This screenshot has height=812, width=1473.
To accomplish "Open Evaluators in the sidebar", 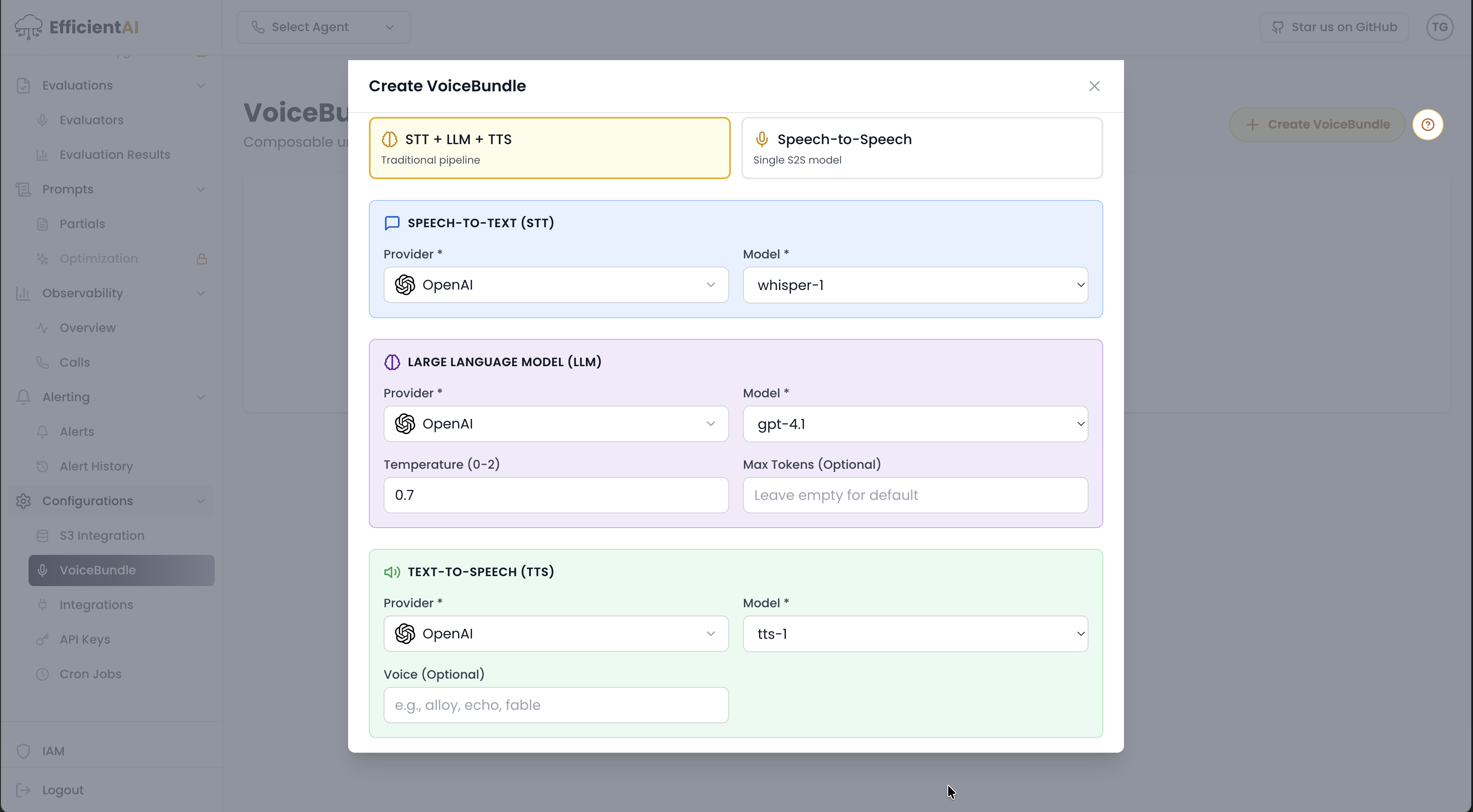I will point(121,120).
